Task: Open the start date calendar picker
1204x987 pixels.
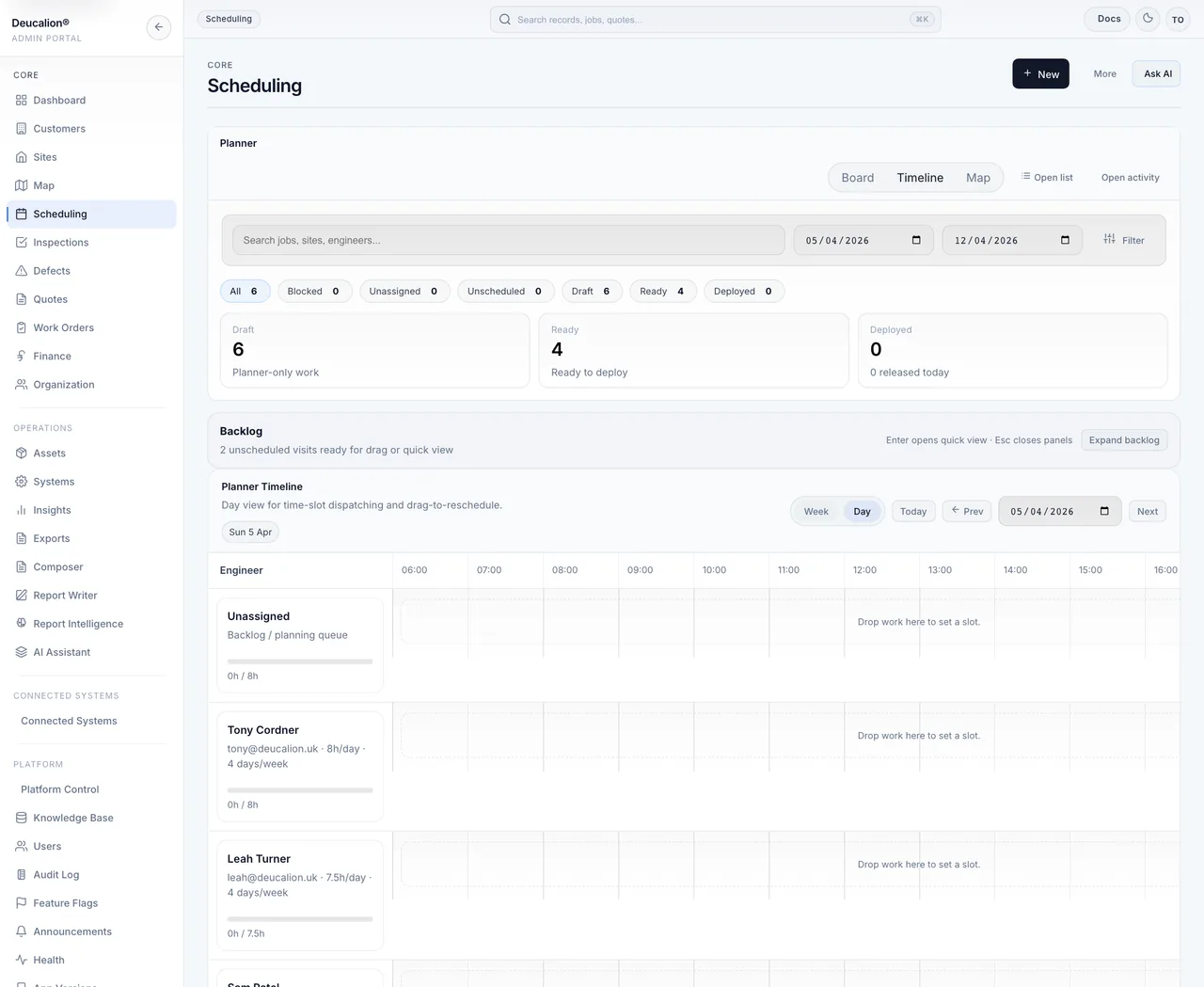Action: point(915,240)
